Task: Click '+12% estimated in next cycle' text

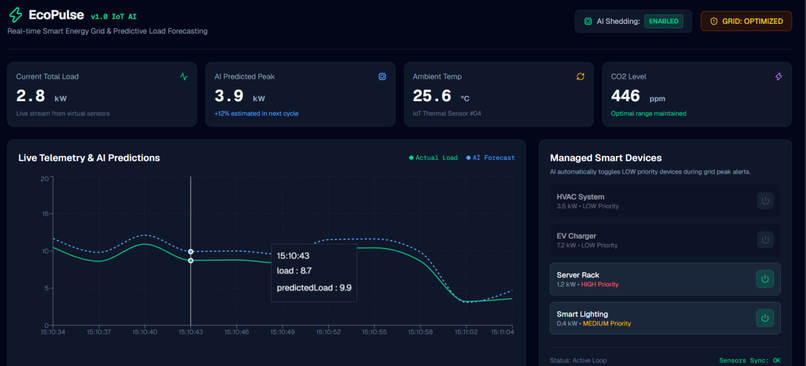Action: (x=256, y=114)
